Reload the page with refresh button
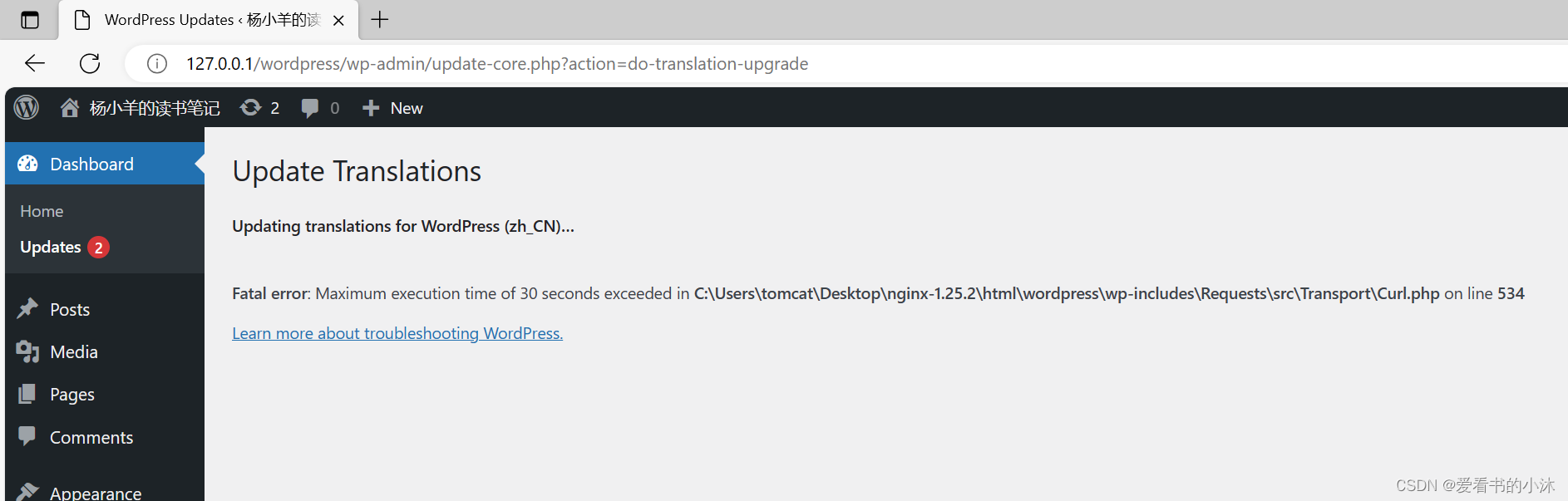 click(x=90, y=63)
